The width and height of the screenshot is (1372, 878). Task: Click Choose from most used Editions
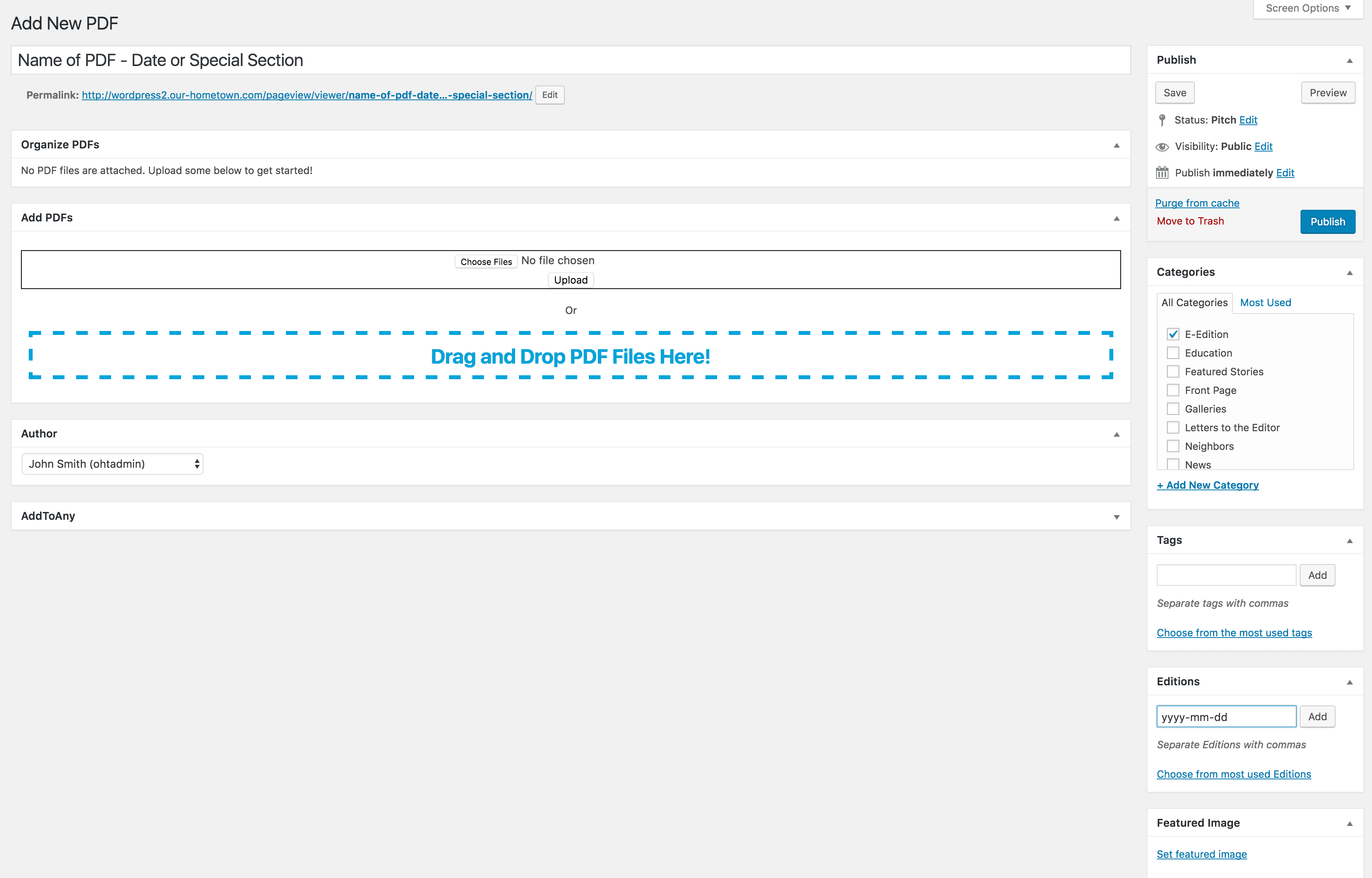point(1233,774)
